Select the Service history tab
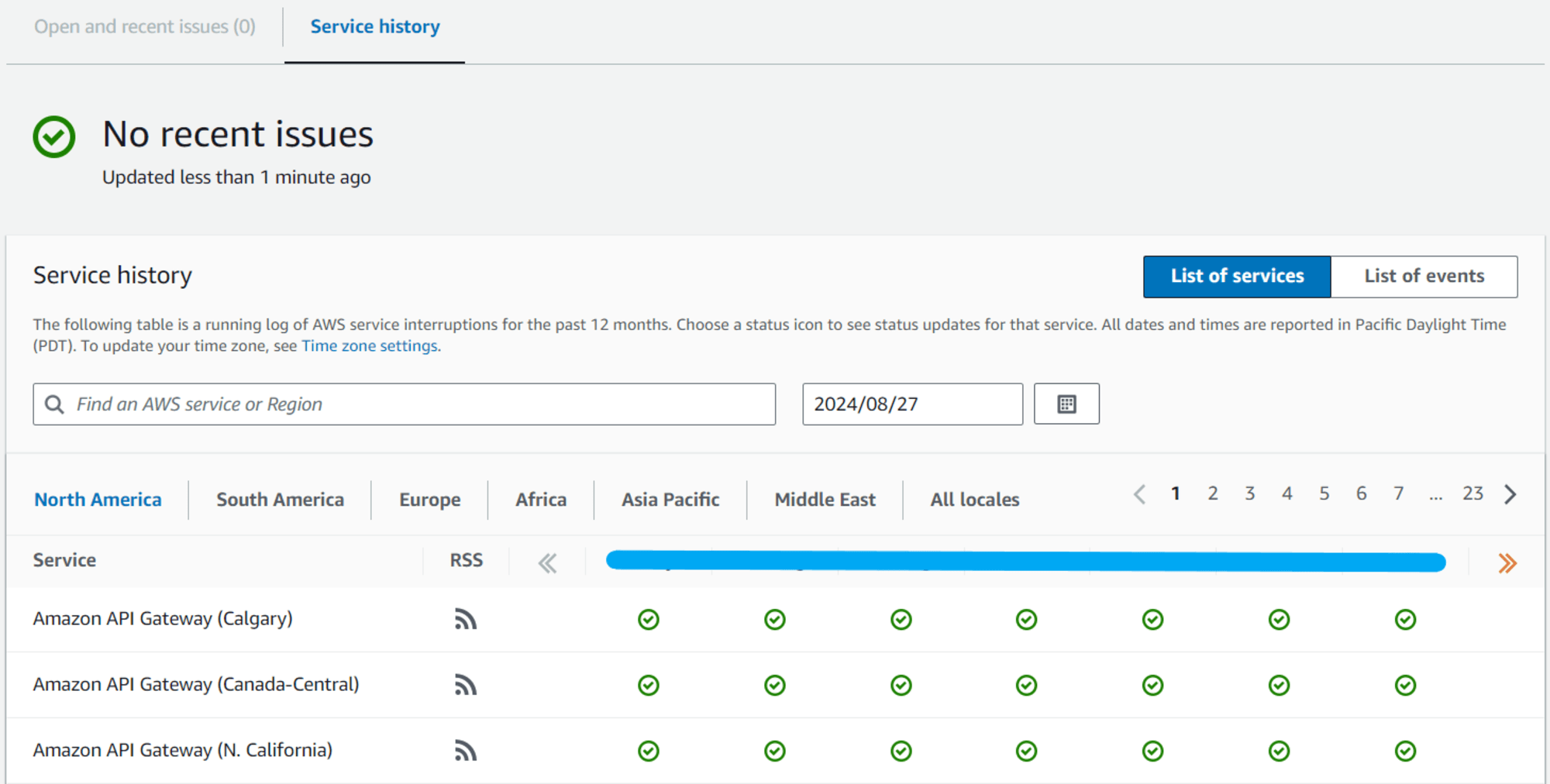This screenshot has width=1550, height=784. click(375, 26)
